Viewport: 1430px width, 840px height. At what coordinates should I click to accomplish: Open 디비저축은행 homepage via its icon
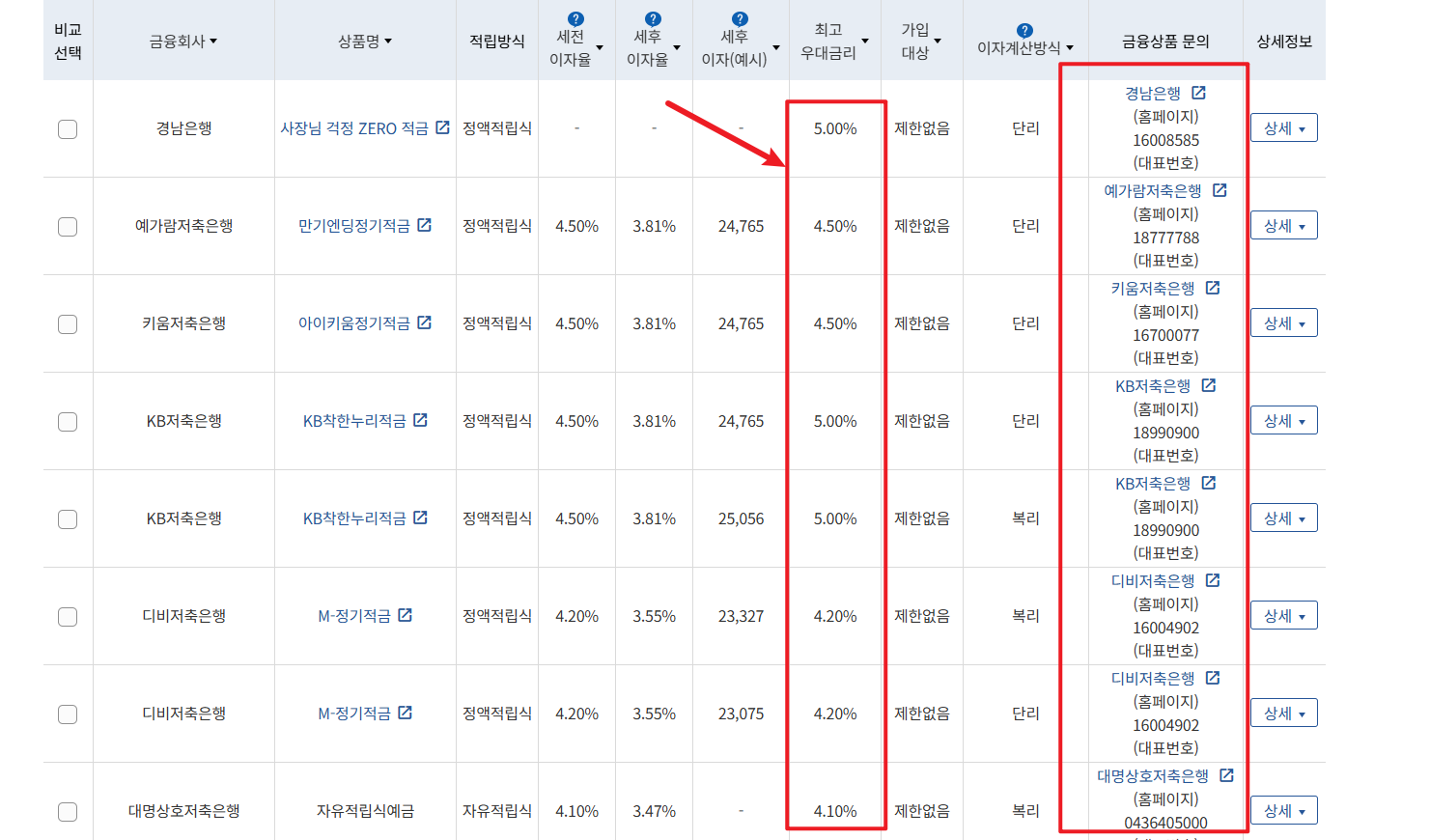tap(1214, 580)
